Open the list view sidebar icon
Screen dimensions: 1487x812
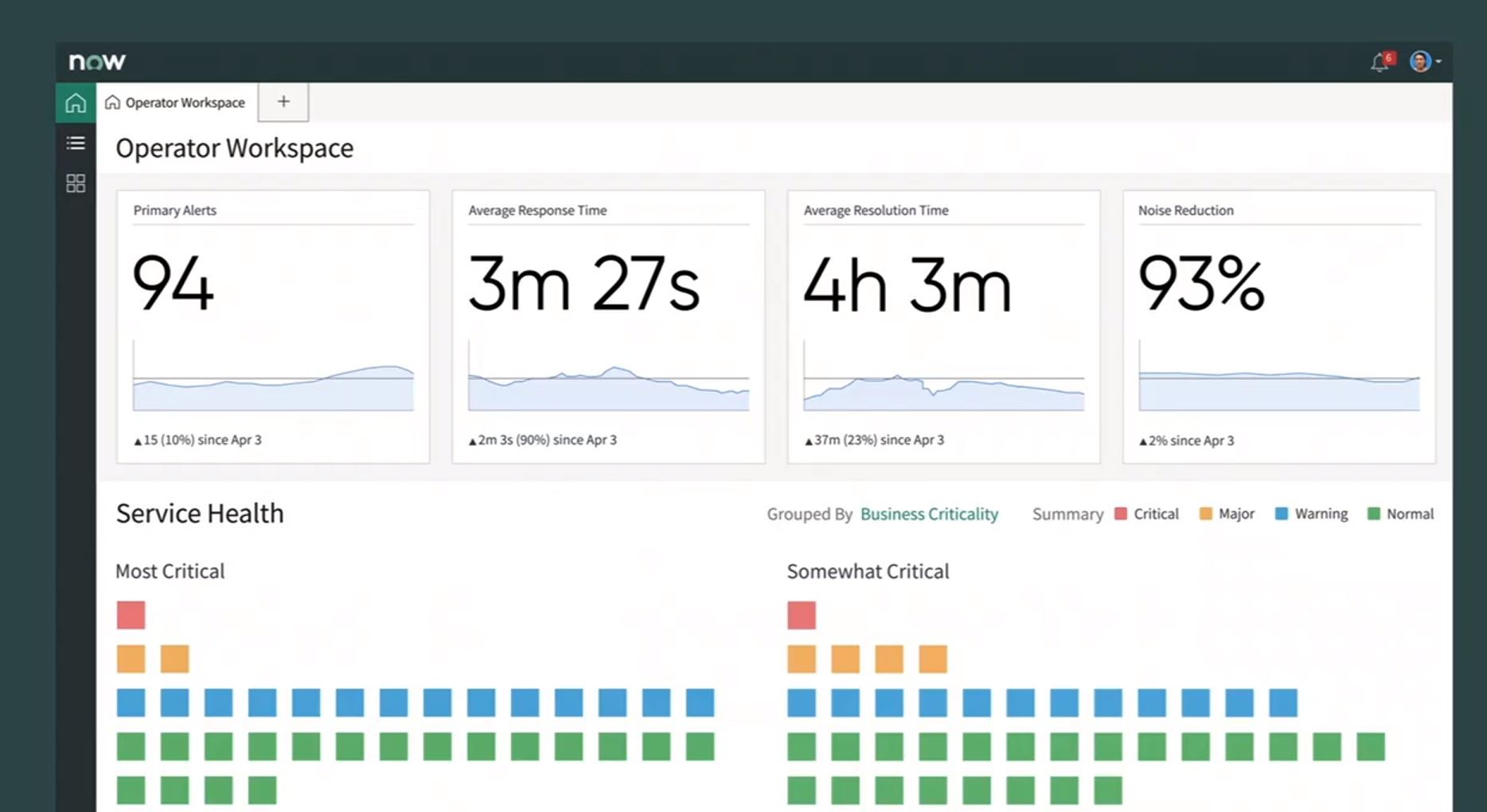tap(76, 143)
